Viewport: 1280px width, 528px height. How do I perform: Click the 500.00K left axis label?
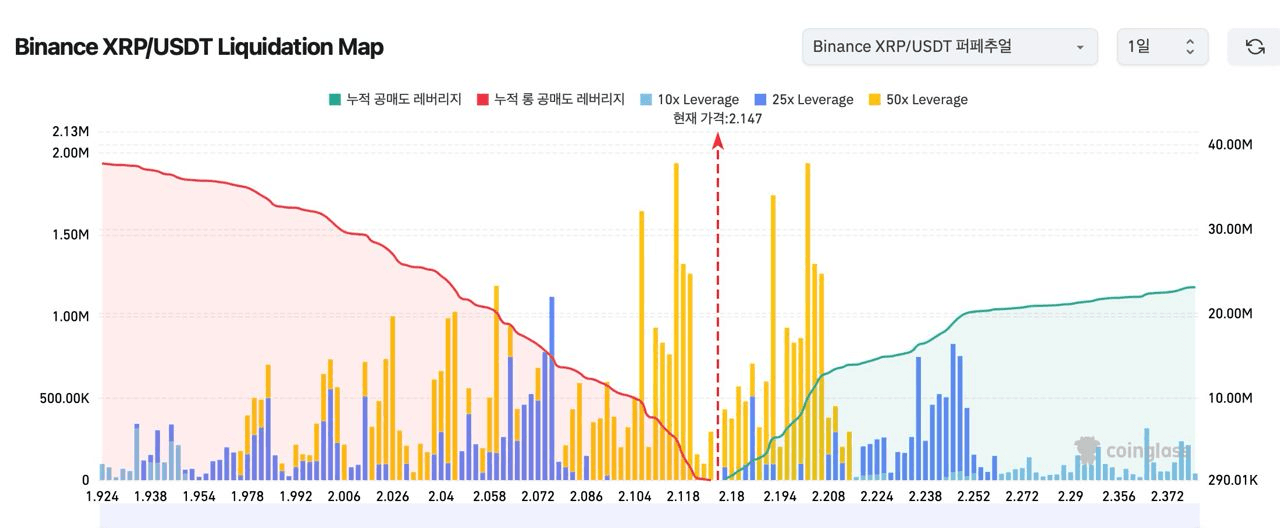pos(64,398)
